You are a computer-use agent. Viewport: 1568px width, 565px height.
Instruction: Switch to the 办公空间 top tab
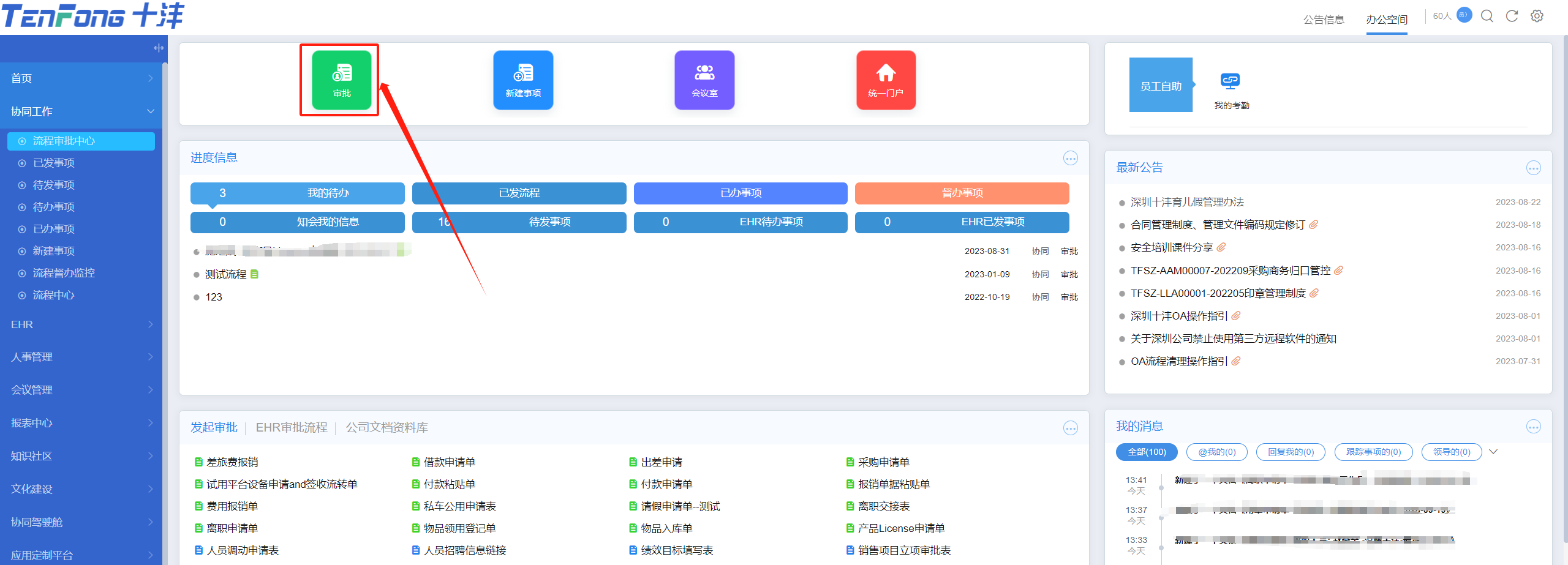1387,20
